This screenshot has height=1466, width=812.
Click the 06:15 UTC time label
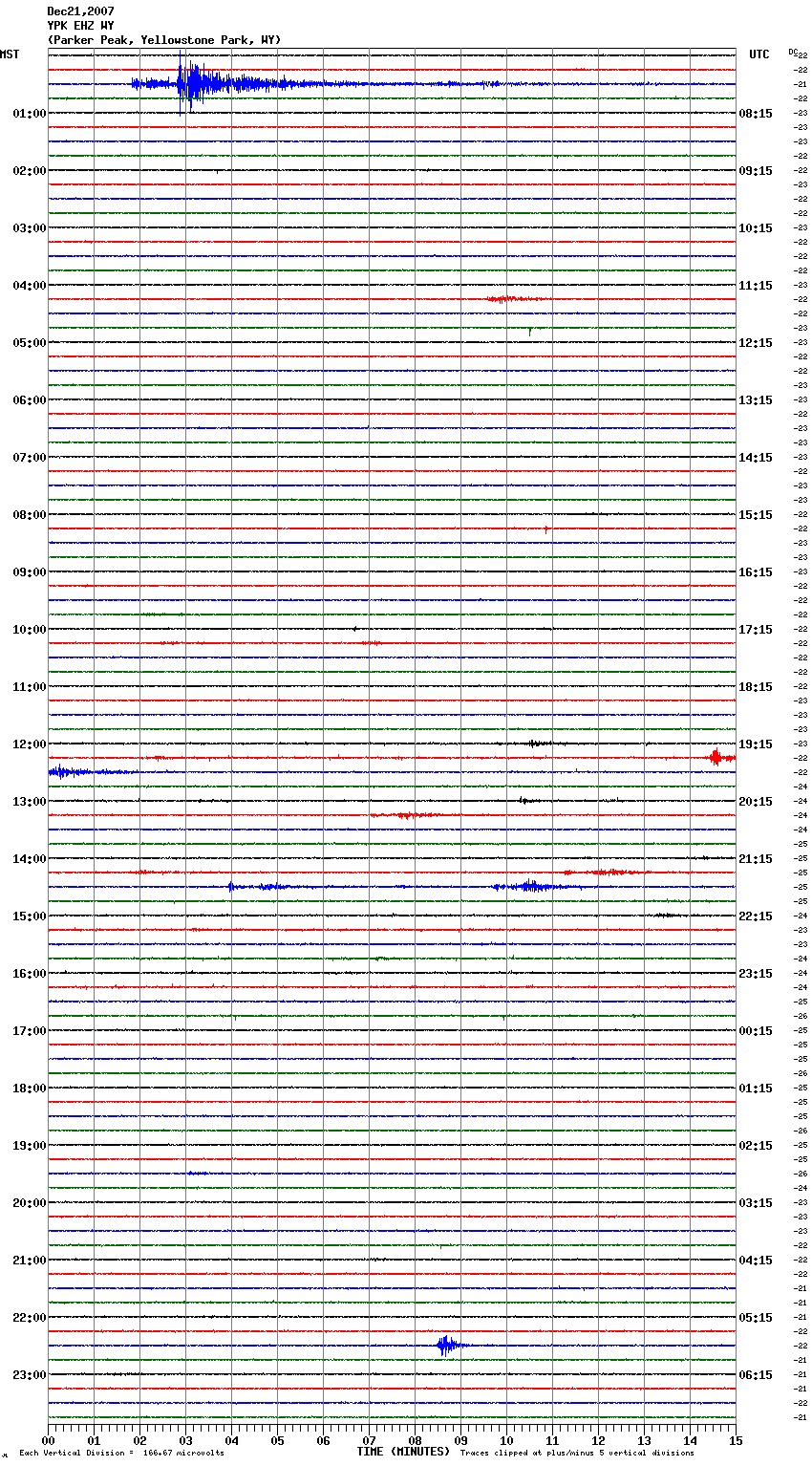pos(756,1375)
